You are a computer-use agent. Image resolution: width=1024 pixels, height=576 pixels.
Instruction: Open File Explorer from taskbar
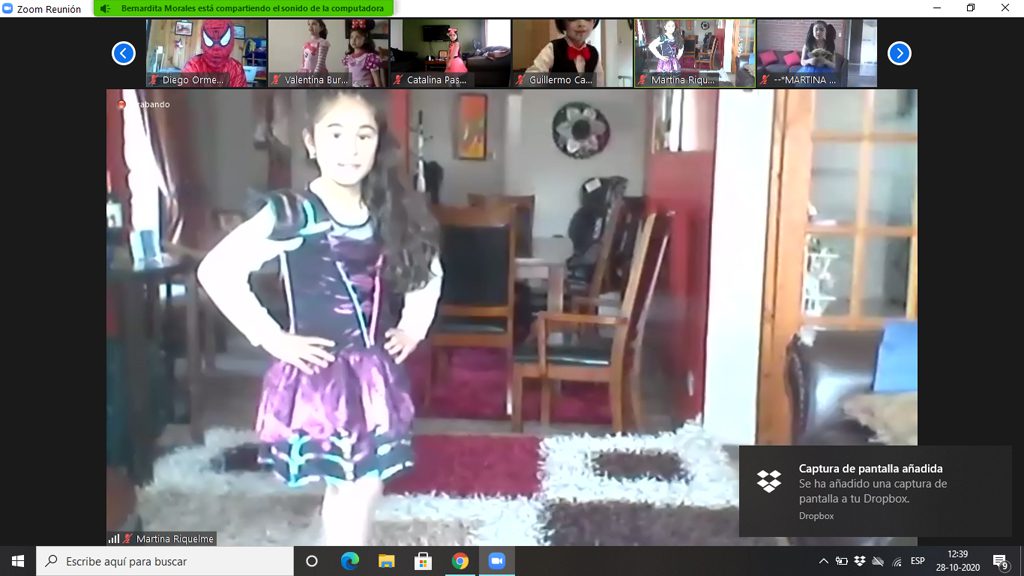pyautogui.click(x=386, y=561)
